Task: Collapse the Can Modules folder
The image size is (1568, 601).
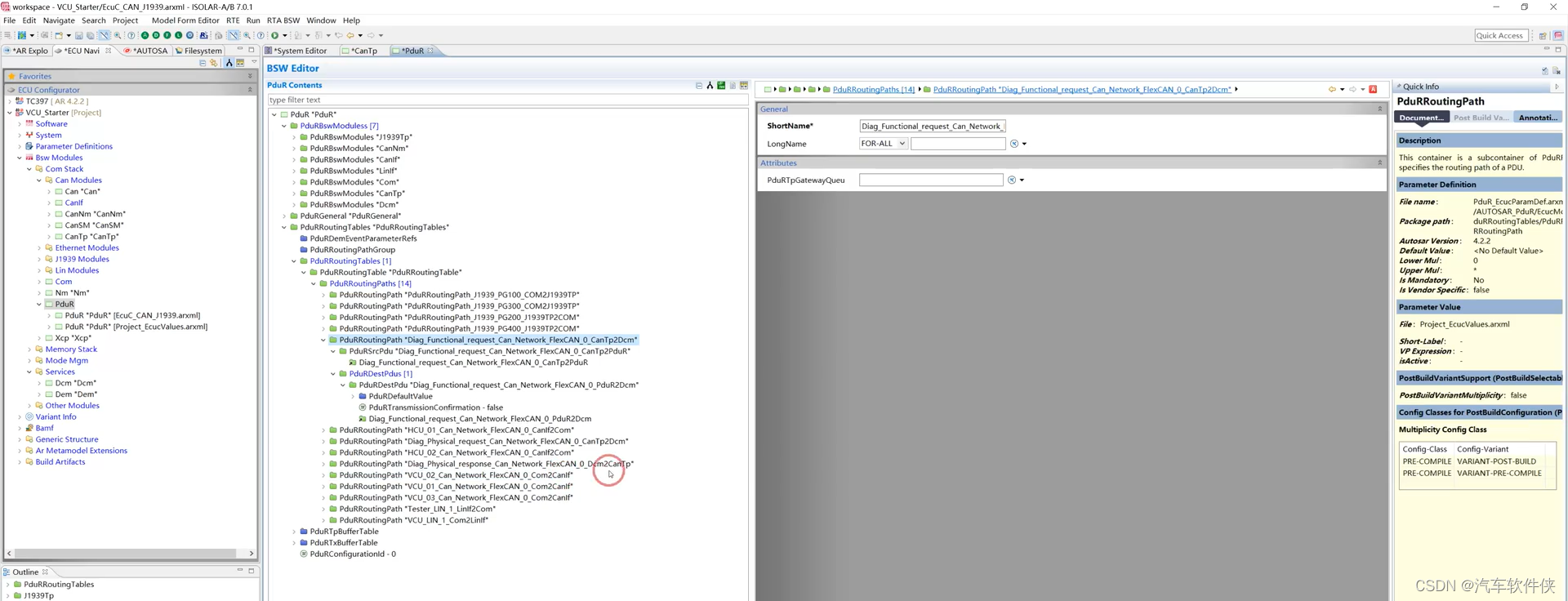Action: coord(39,180)
